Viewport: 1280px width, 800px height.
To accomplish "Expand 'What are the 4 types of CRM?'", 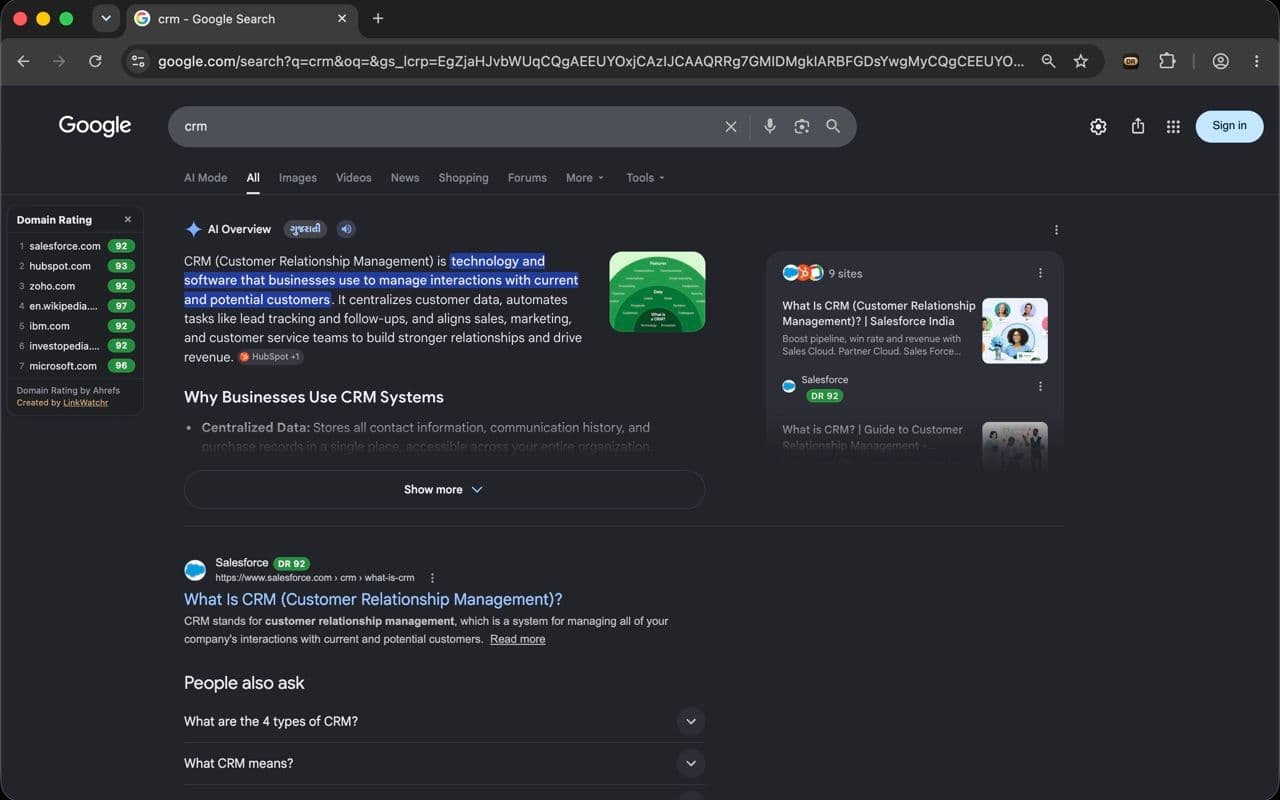I will (444, 721).
